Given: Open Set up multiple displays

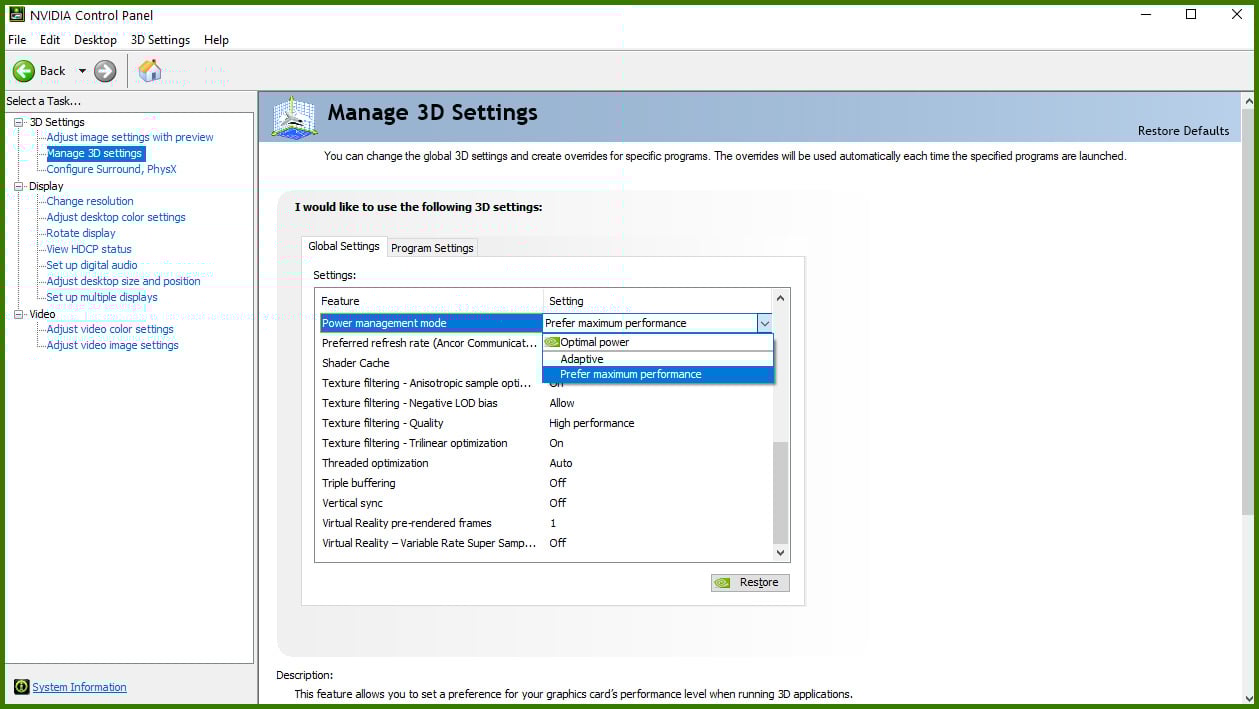Looking at the screenshot, I should click(102, 297).
